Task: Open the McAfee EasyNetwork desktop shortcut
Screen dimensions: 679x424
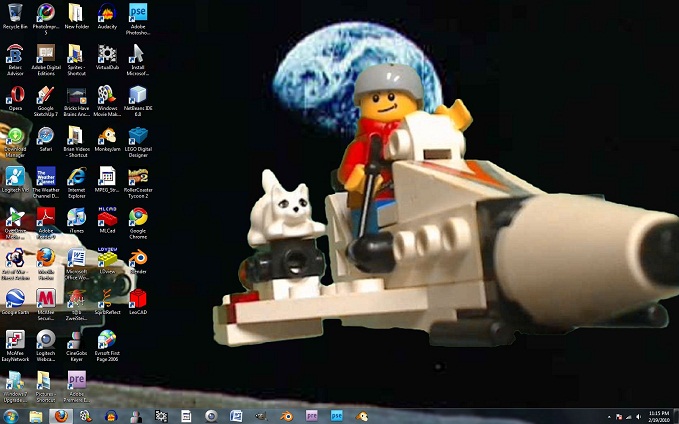Action: point(15,346)
